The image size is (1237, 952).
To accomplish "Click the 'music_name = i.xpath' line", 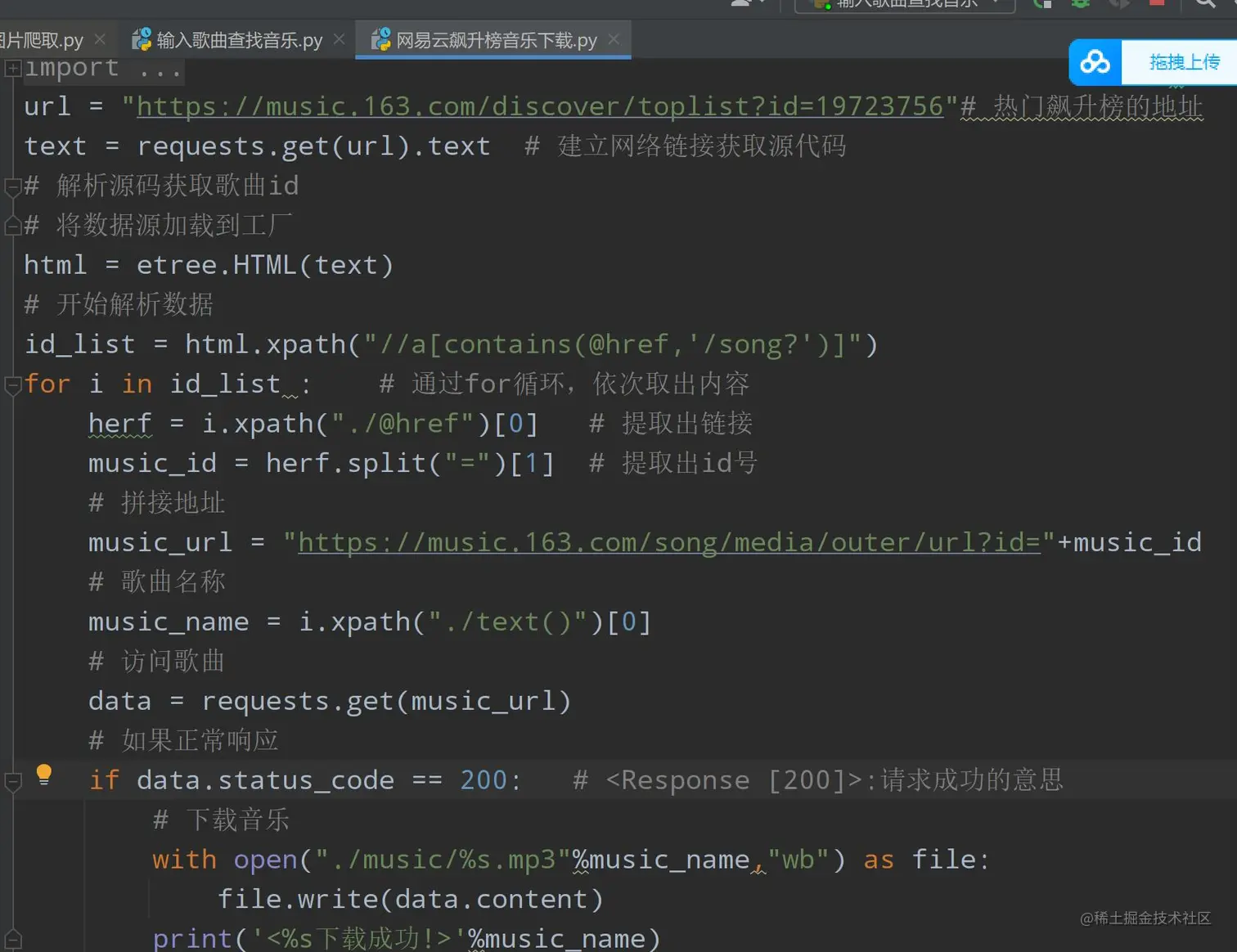I will [370, 622].
